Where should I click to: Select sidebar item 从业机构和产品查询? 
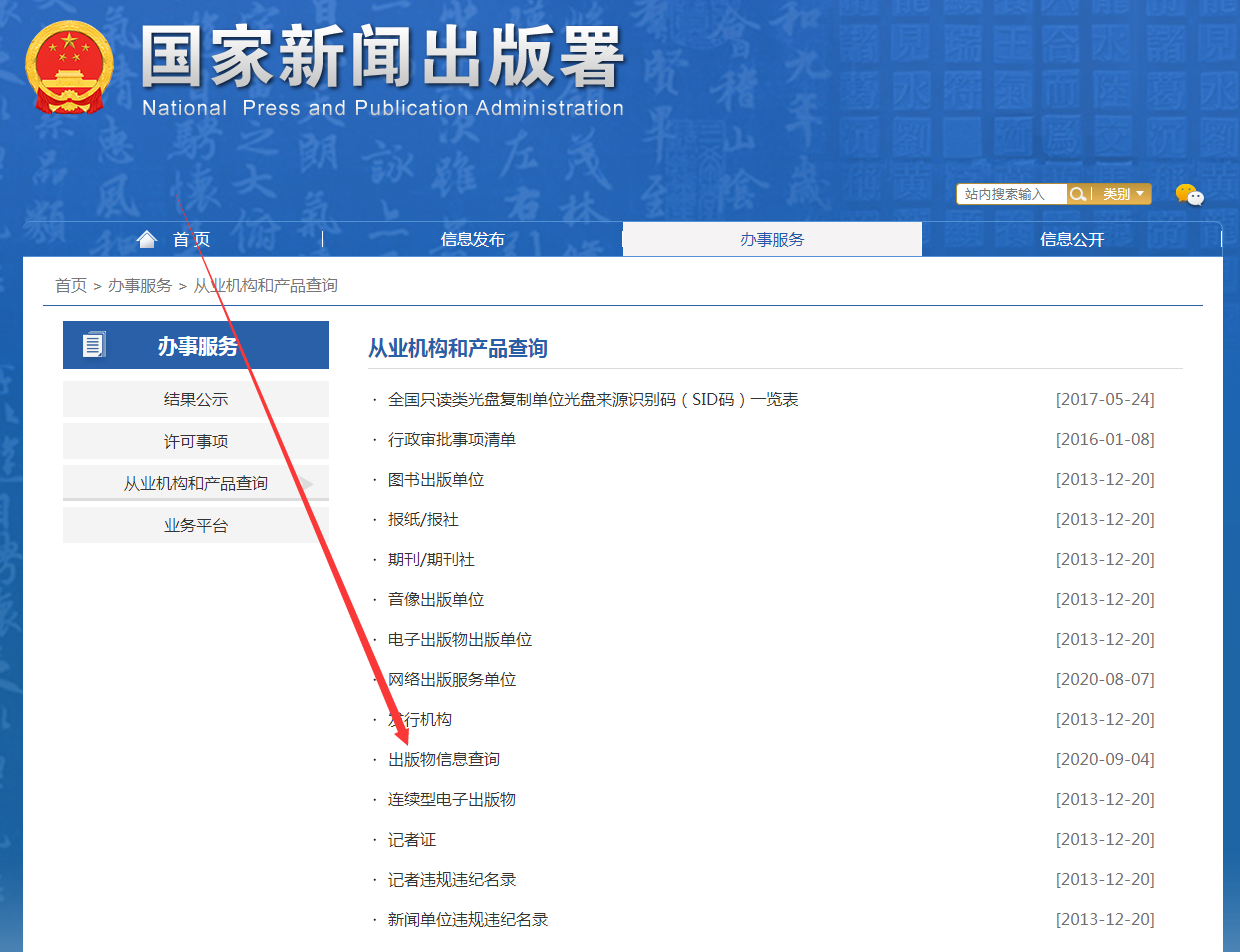pos(196,483)
